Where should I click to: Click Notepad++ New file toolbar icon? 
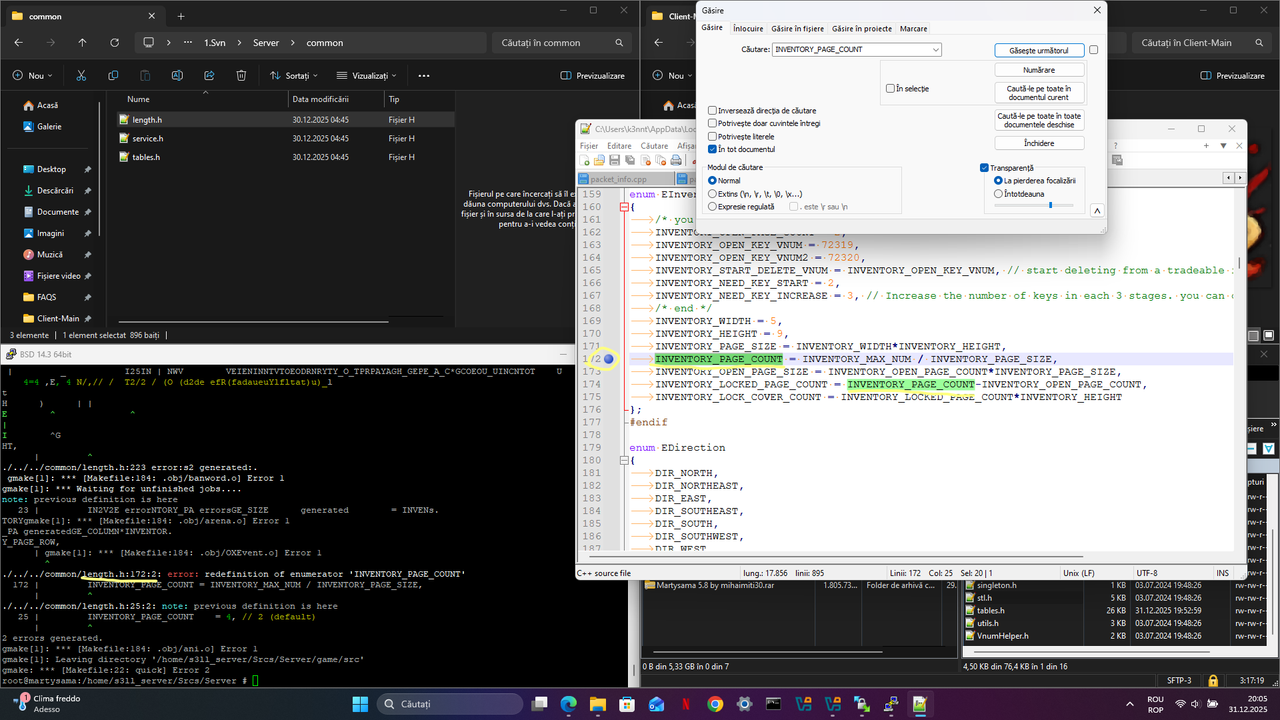[586, 160]
